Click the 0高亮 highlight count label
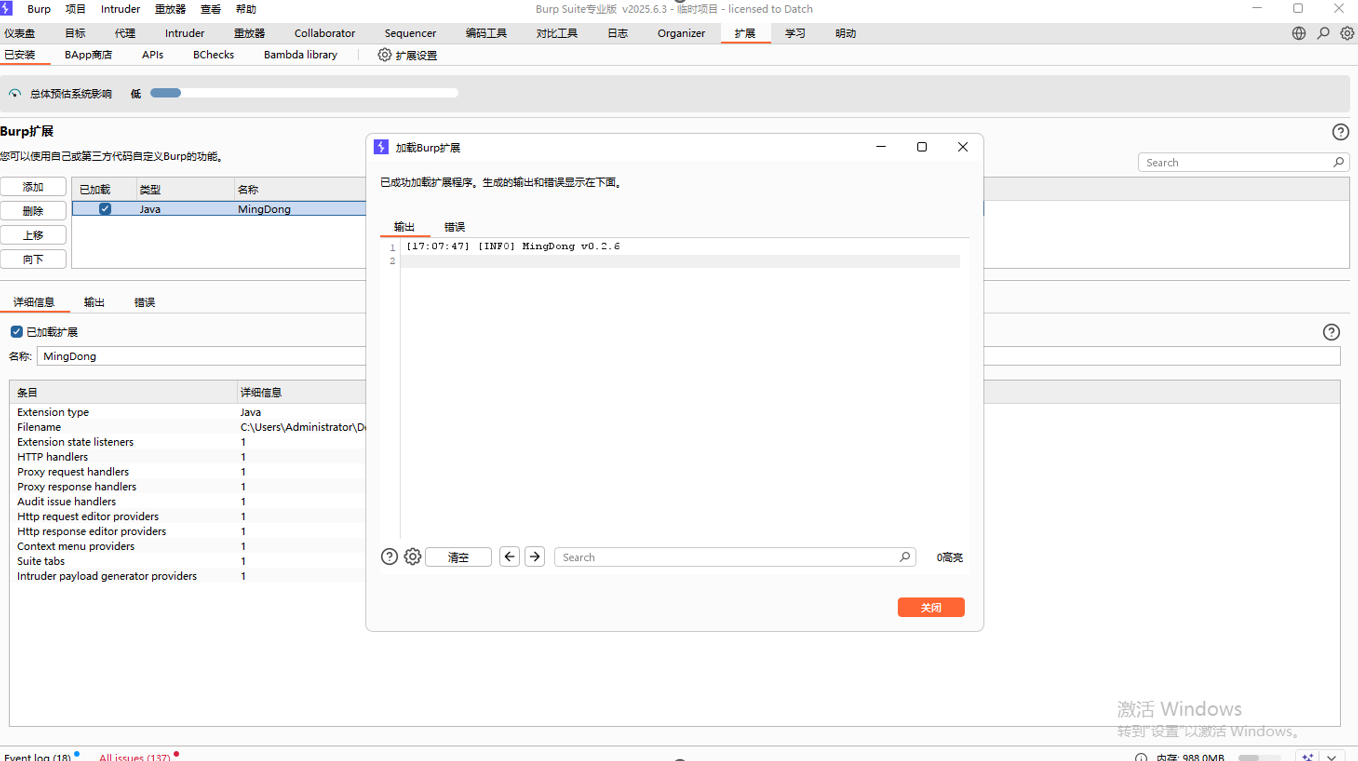1358x761 pixels. click(949, 557)
